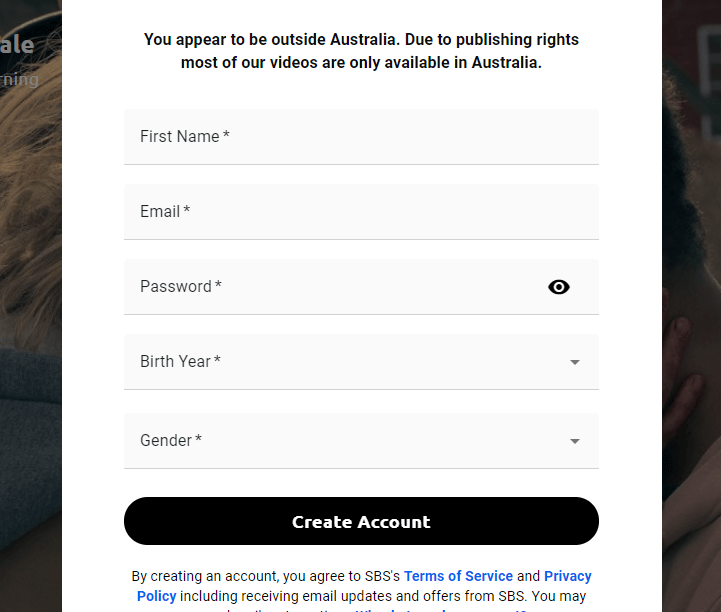
Task: Select the Password input field
Action: coord(361,287)
